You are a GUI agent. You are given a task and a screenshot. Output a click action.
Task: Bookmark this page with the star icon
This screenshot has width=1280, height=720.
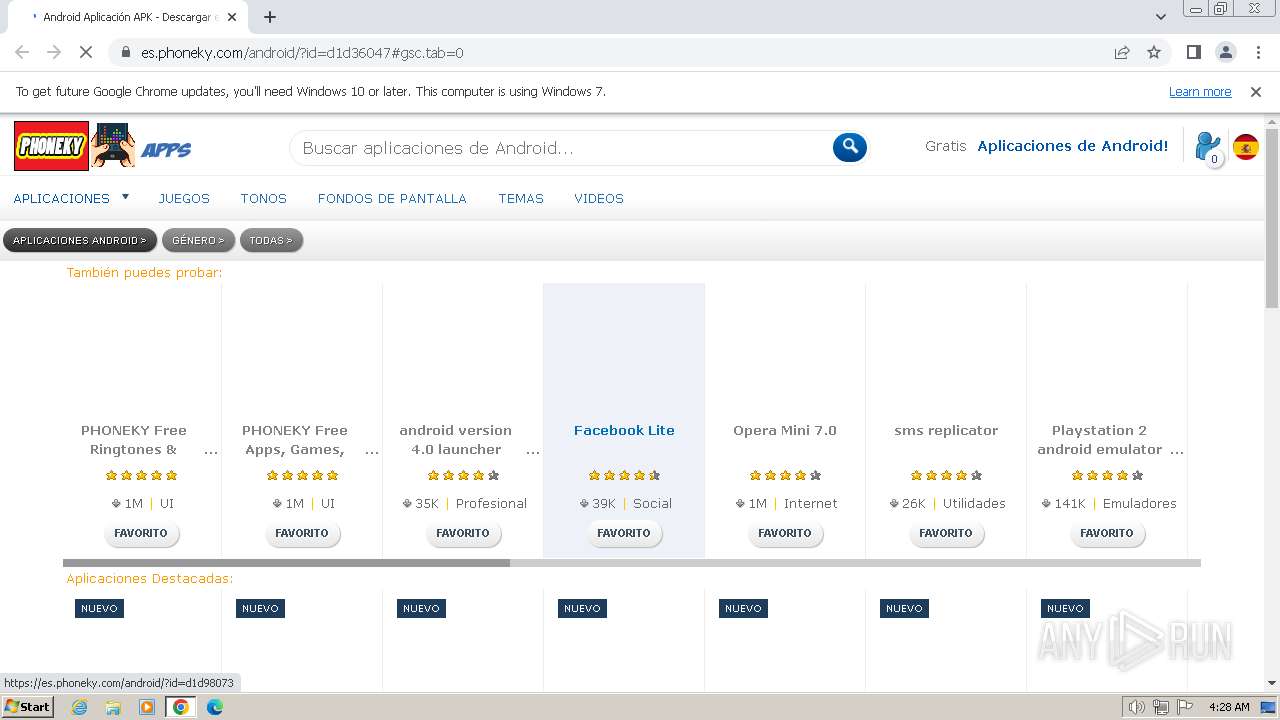pyautogui.click(x=1154, y=52)
